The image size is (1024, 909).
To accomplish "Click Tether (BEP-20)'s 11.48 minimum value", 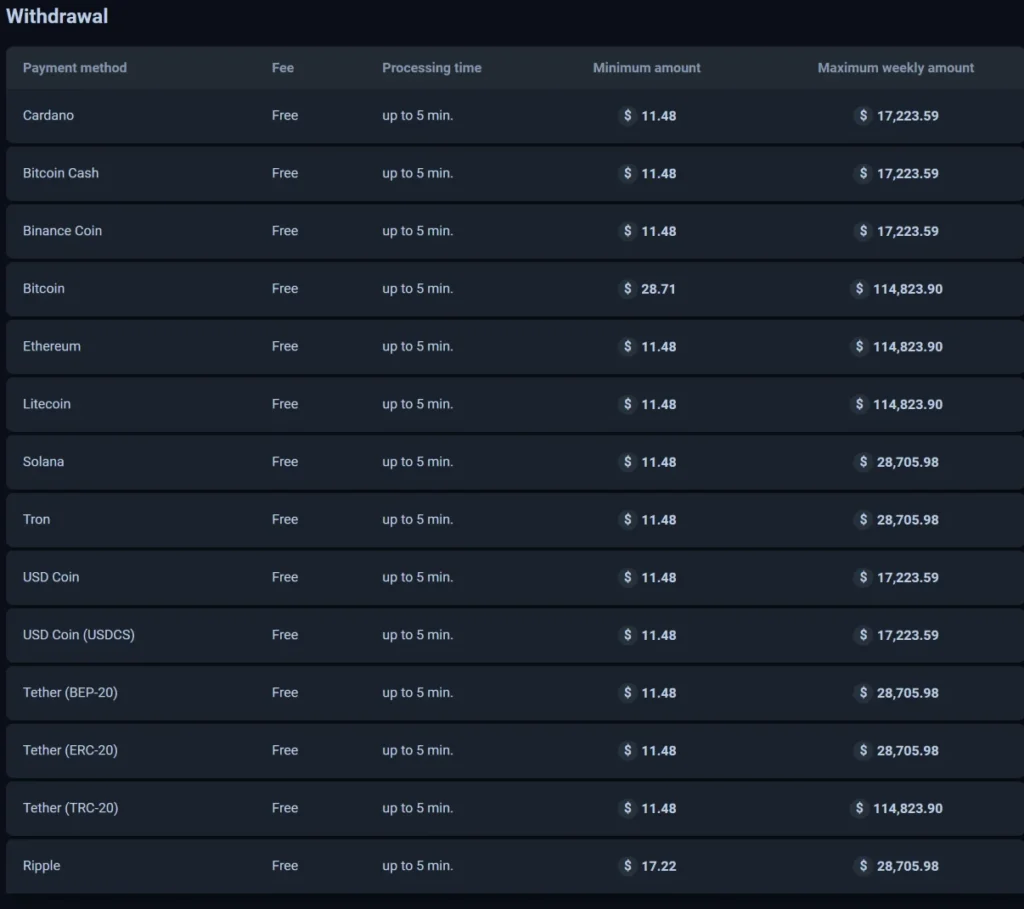I will (x=658, y=693).
